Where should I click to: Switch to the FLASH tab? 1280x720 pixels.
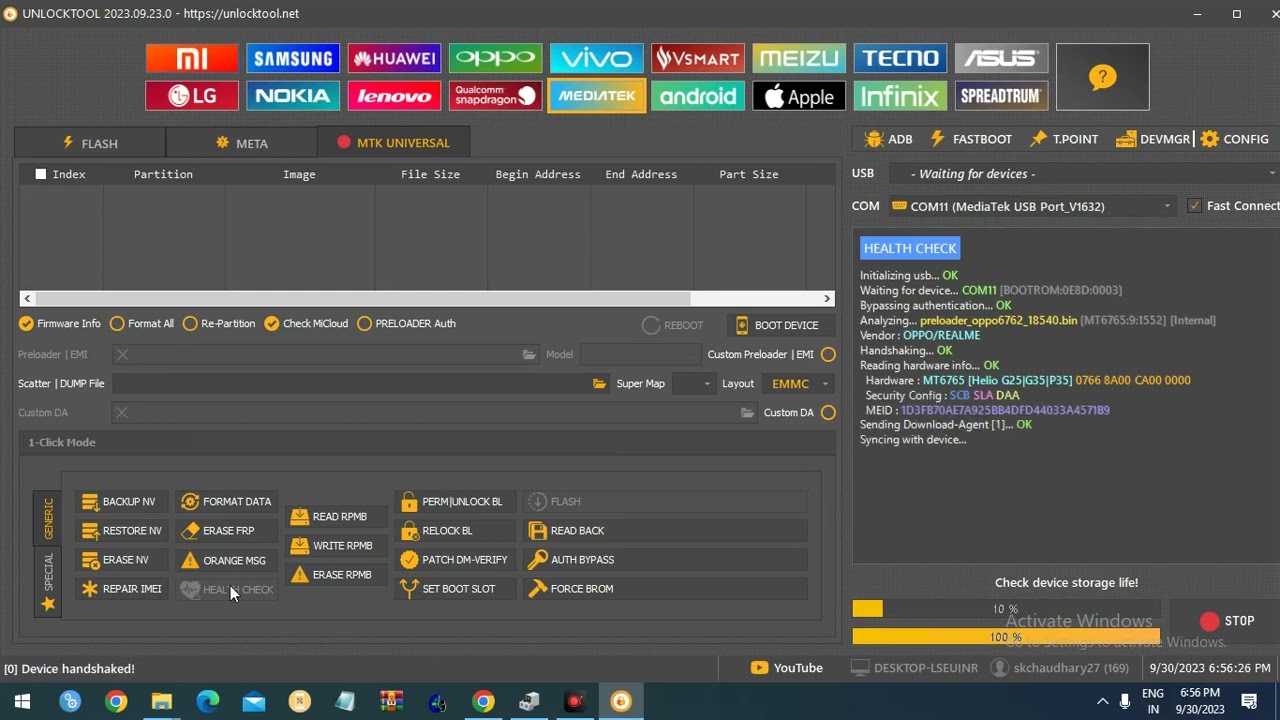click(90, 143)
